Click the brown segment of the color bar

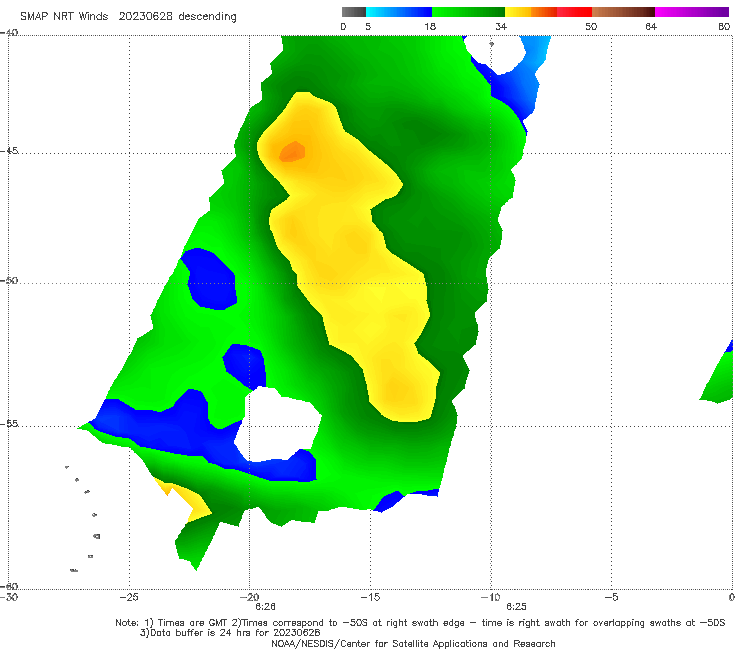pos(623,12)
